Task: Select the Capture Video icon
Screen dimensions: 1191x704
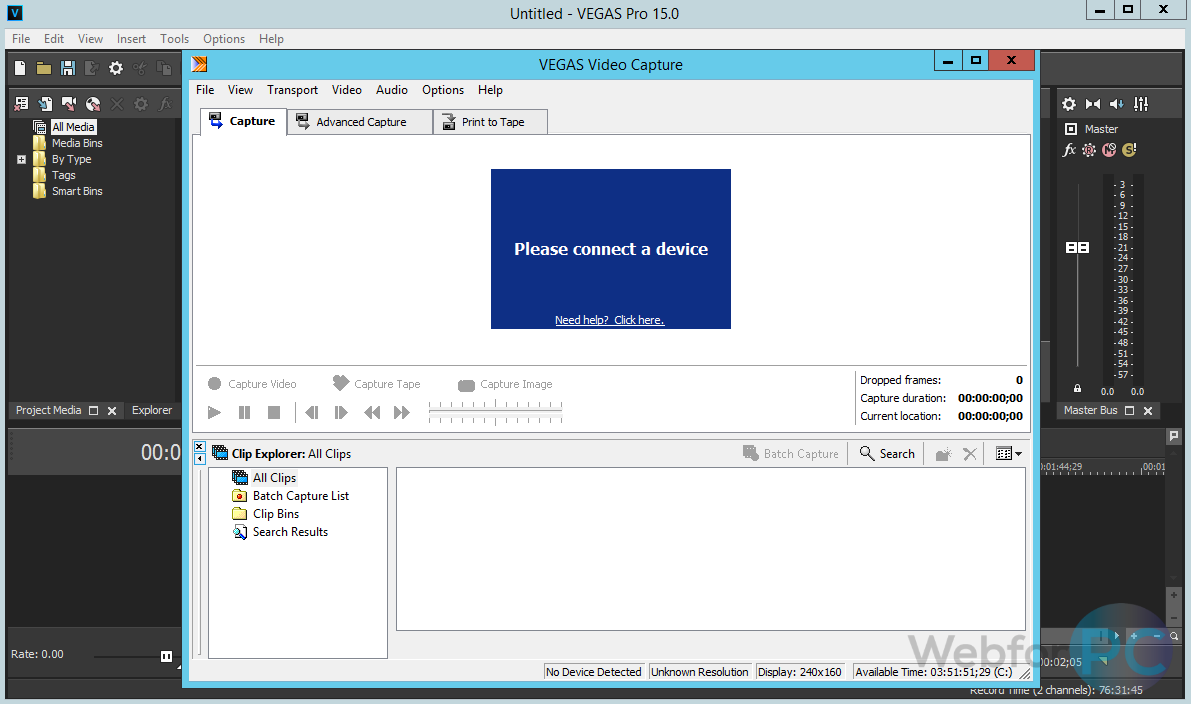Action: 213,383
